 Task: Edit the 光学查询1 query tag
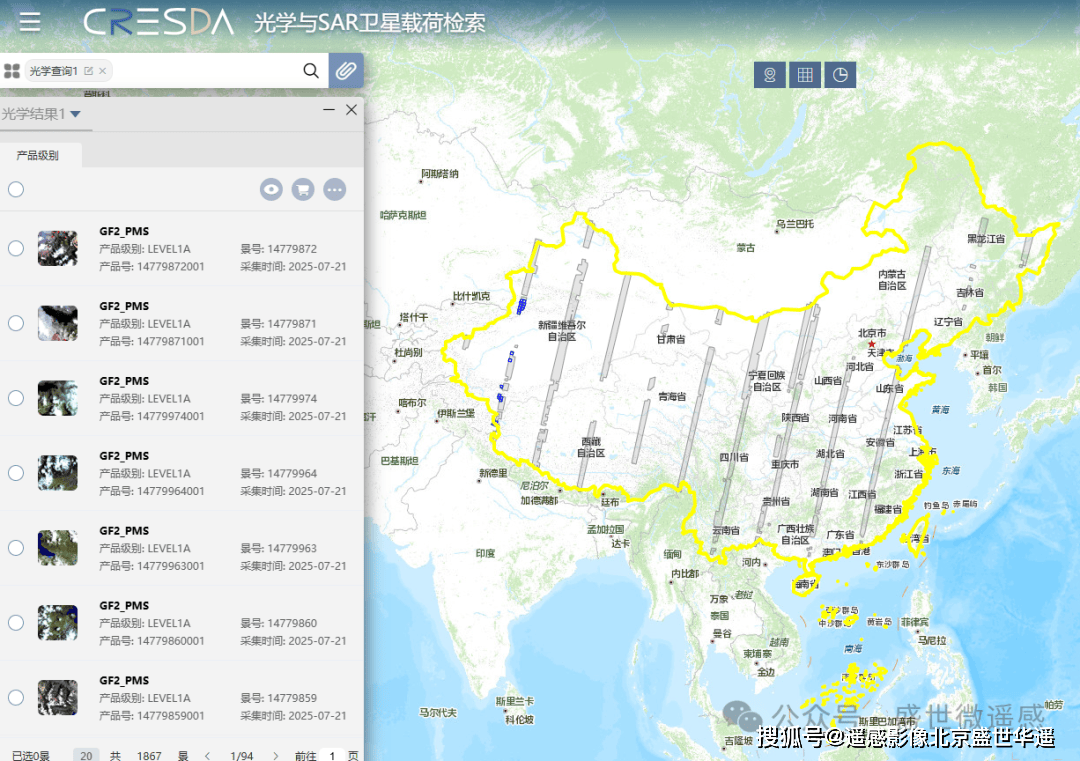pyautogui.click(x=88, y=71)
